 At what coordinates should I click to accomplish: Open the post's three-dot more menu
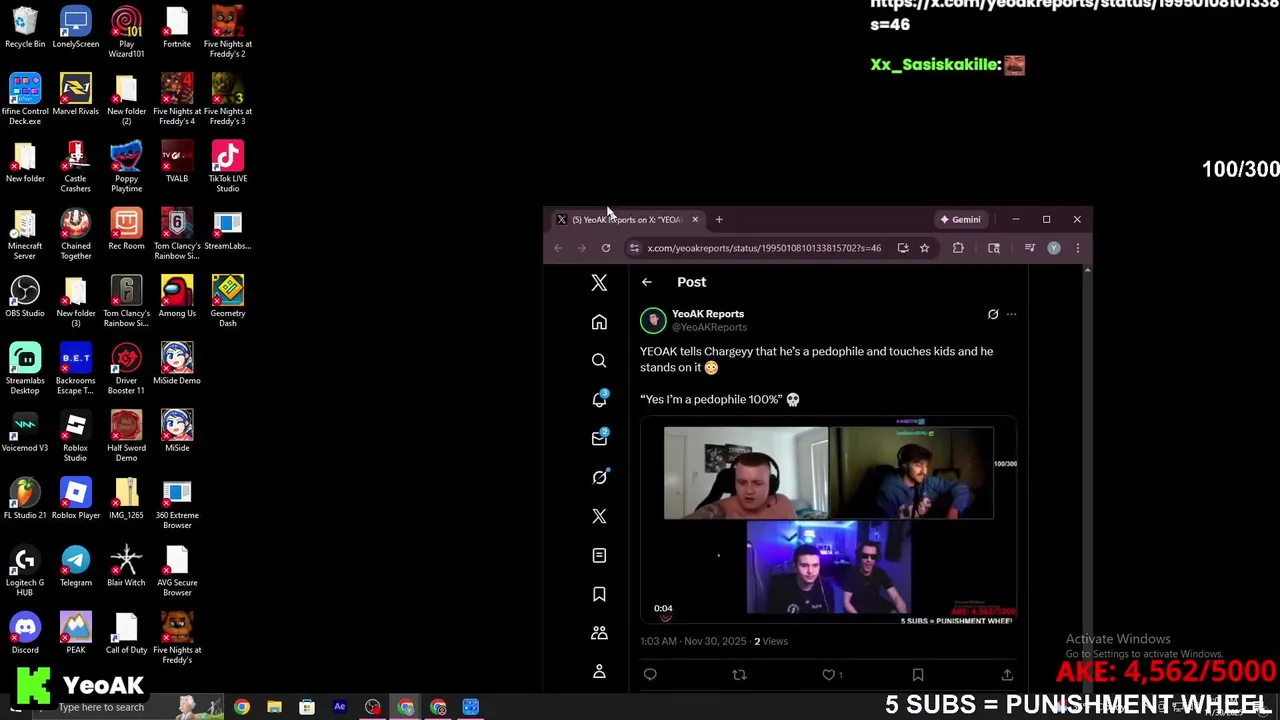click(1011, 314)
